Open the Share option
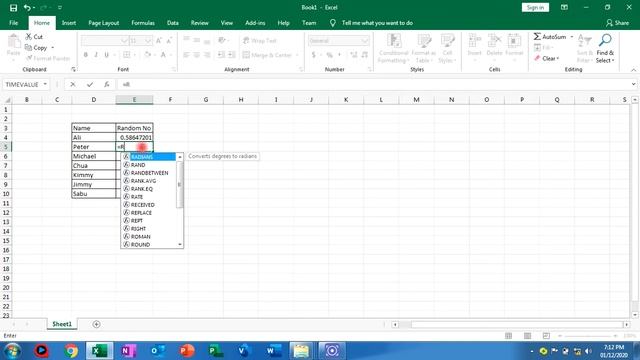 pyautogui.click(x=617, y=23)
